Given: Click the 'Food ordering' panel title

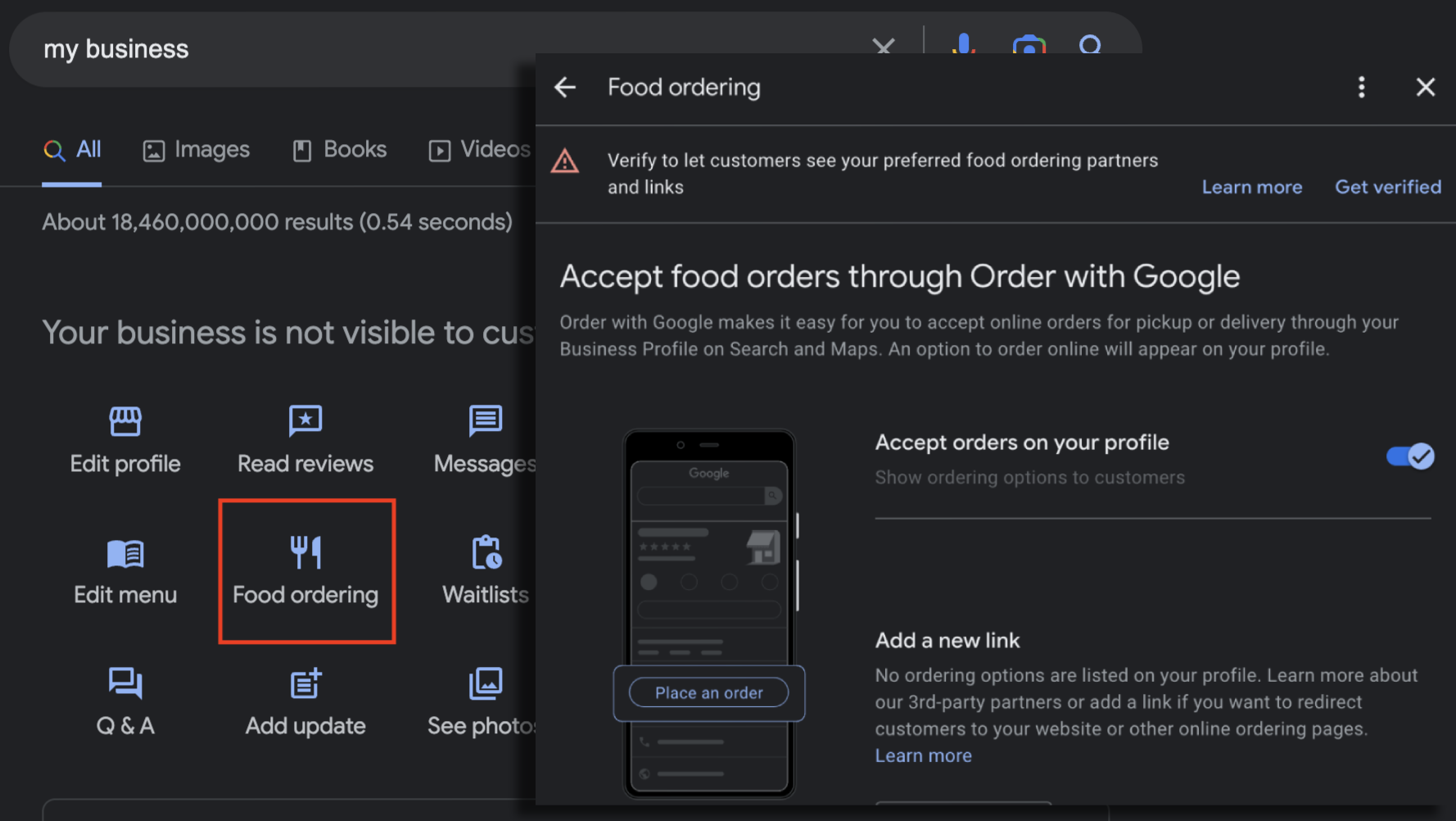Looking at the screenshot, I should point(684,88).
